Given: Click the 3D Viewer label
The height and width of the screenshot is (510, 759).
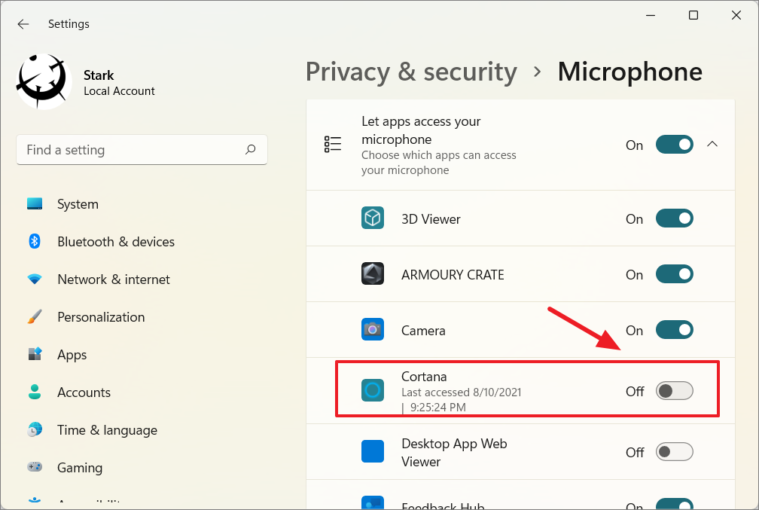Looking at the screenshot, I should (x=430, y=219).
